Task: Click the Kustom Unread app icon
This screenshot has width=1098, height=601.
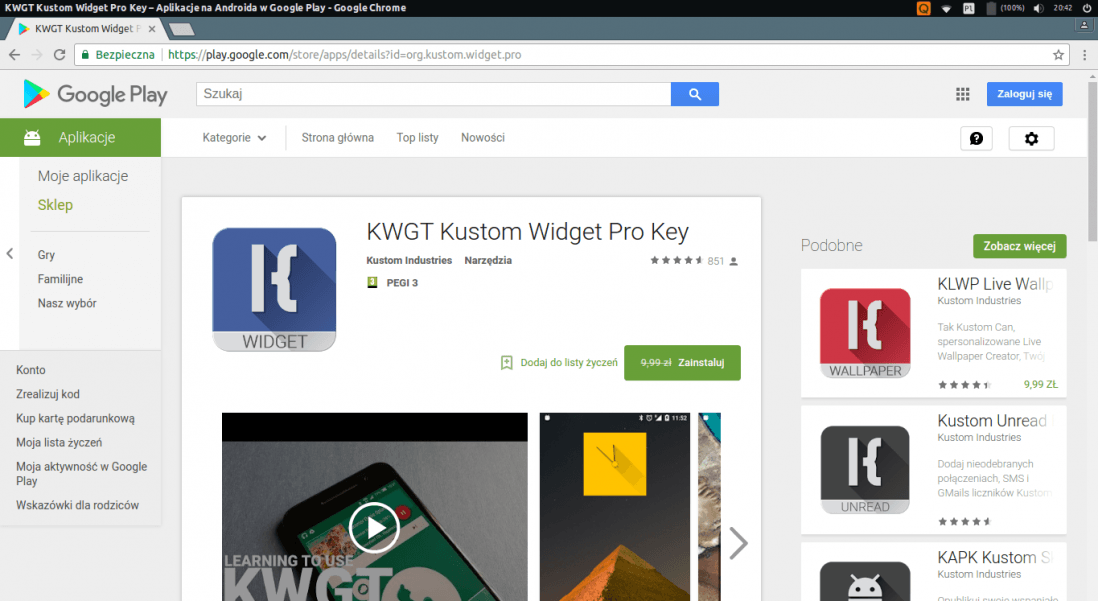Action: point(865,470)
